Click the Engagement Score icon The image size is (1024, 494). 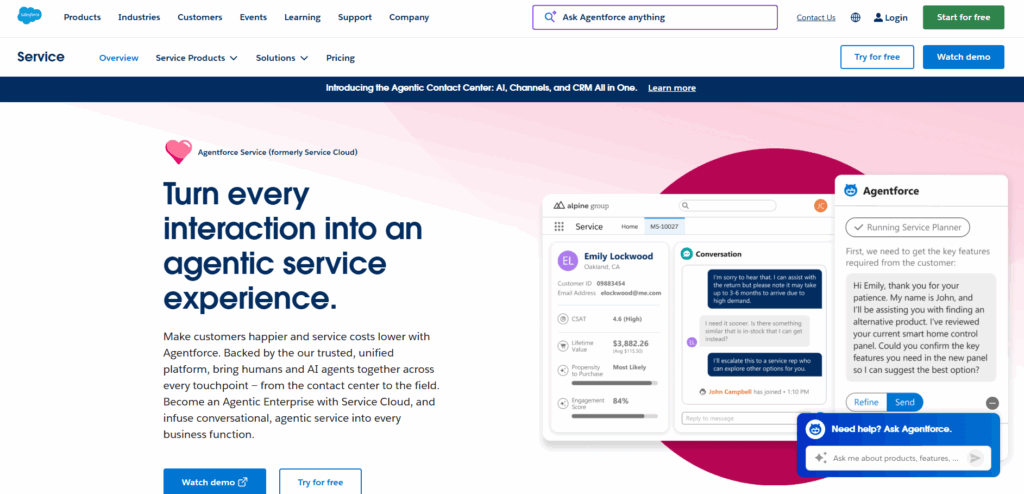563,403
